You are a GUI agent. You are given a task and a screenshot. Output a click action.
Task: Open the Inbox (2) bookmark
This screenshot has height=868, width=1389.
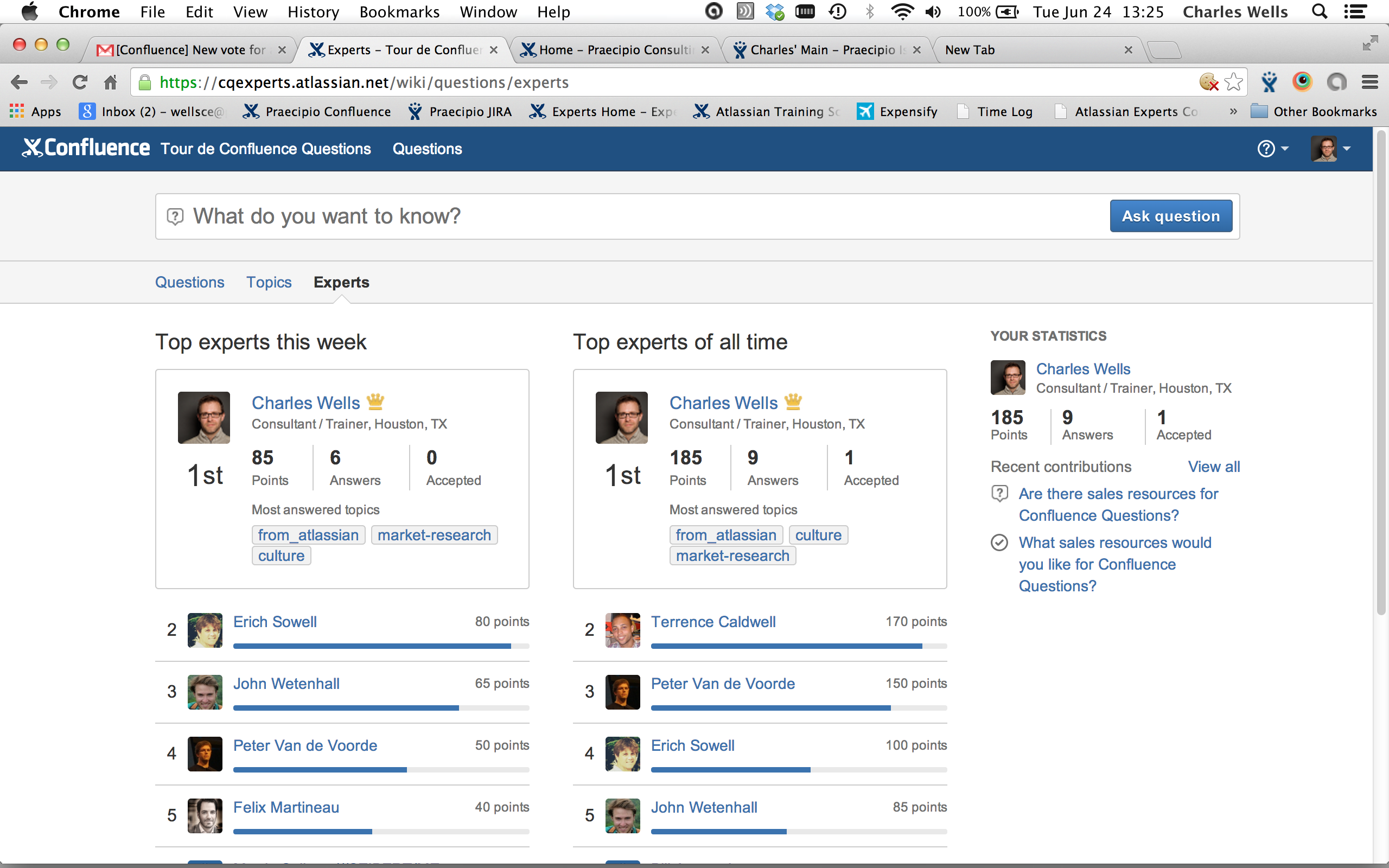[151, 111]
